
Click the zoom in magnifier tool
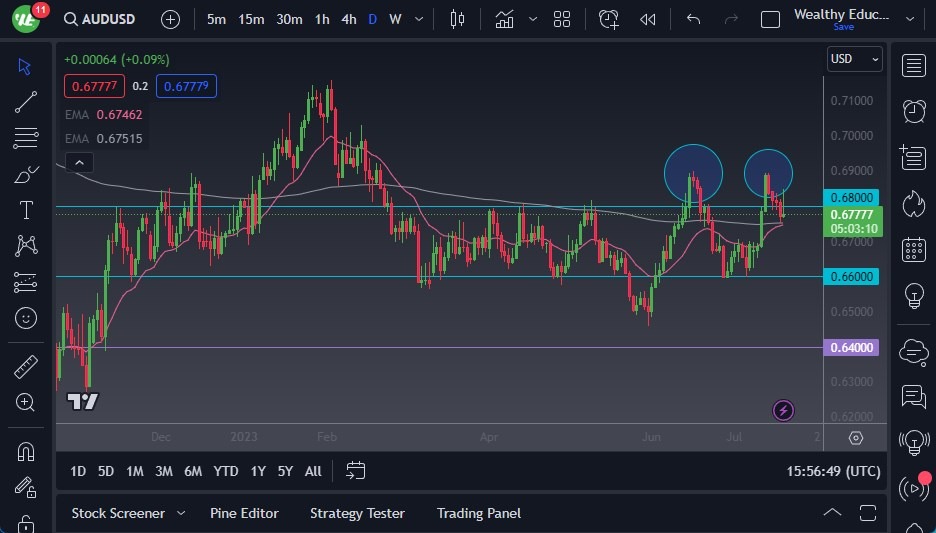coord(26,402)
